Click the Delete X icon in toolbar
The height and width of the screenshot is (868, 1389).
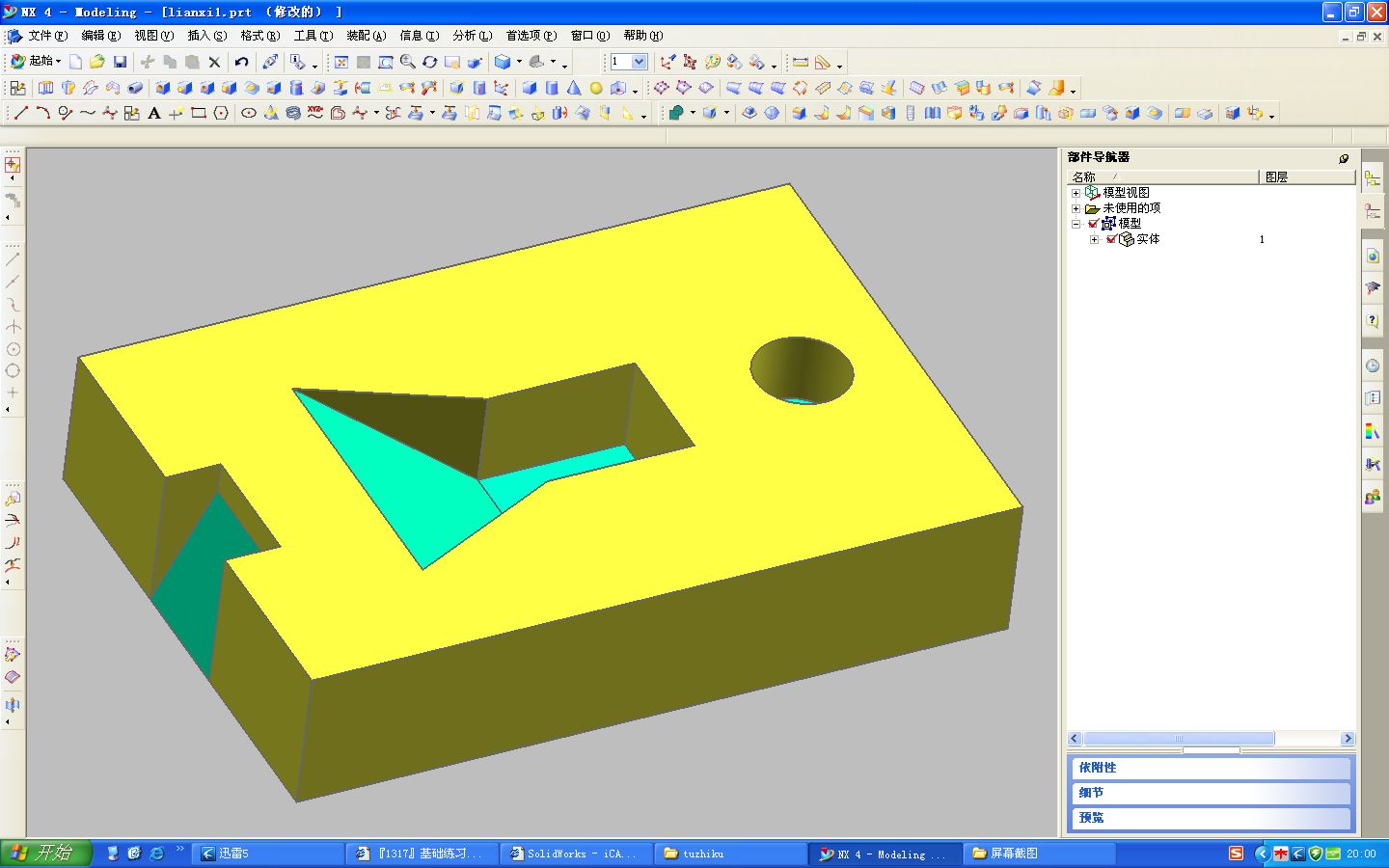[214, 62]
